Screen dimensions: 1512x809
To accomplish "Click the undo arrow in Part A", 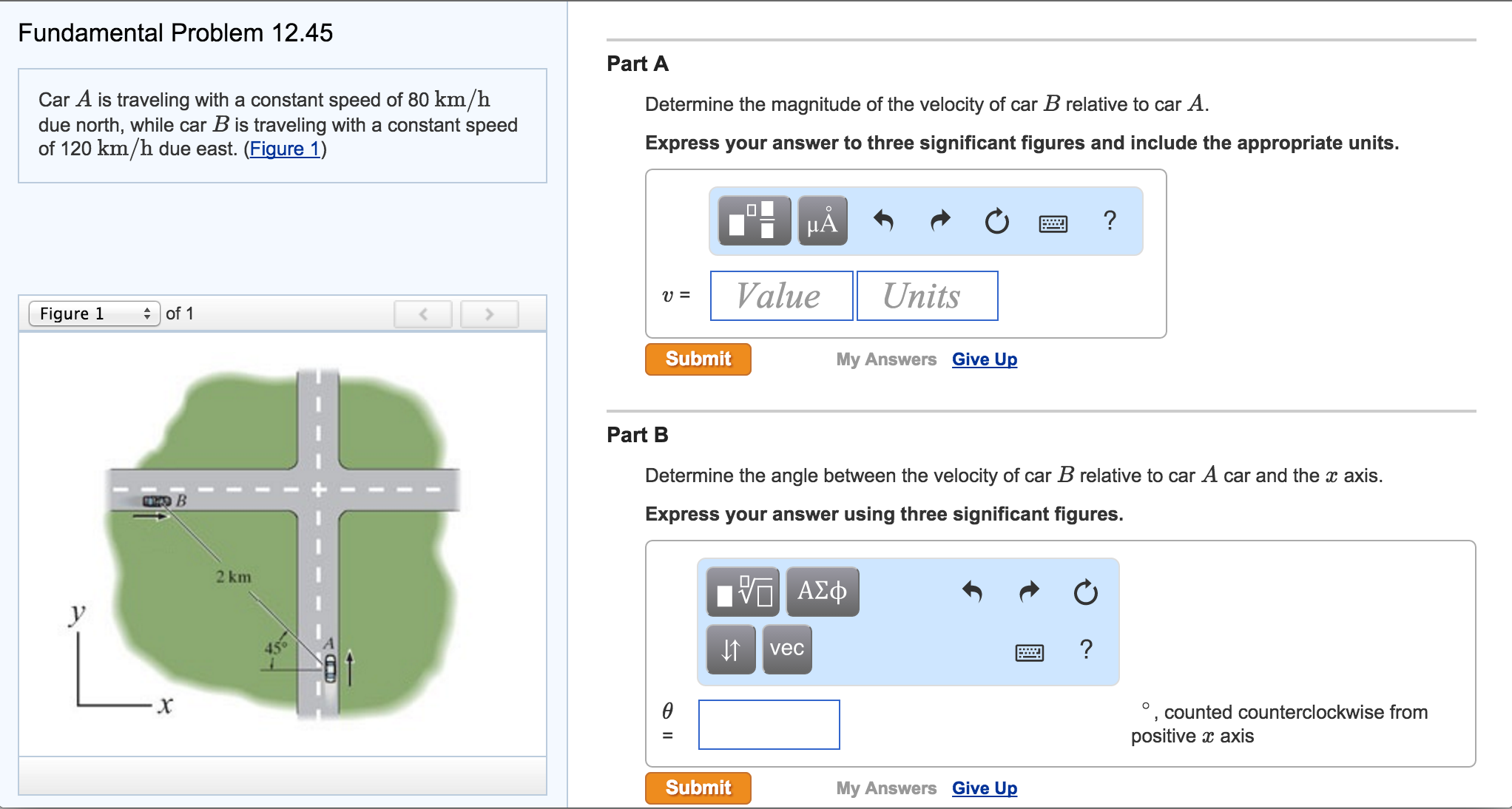I will [x=883, y=220].
